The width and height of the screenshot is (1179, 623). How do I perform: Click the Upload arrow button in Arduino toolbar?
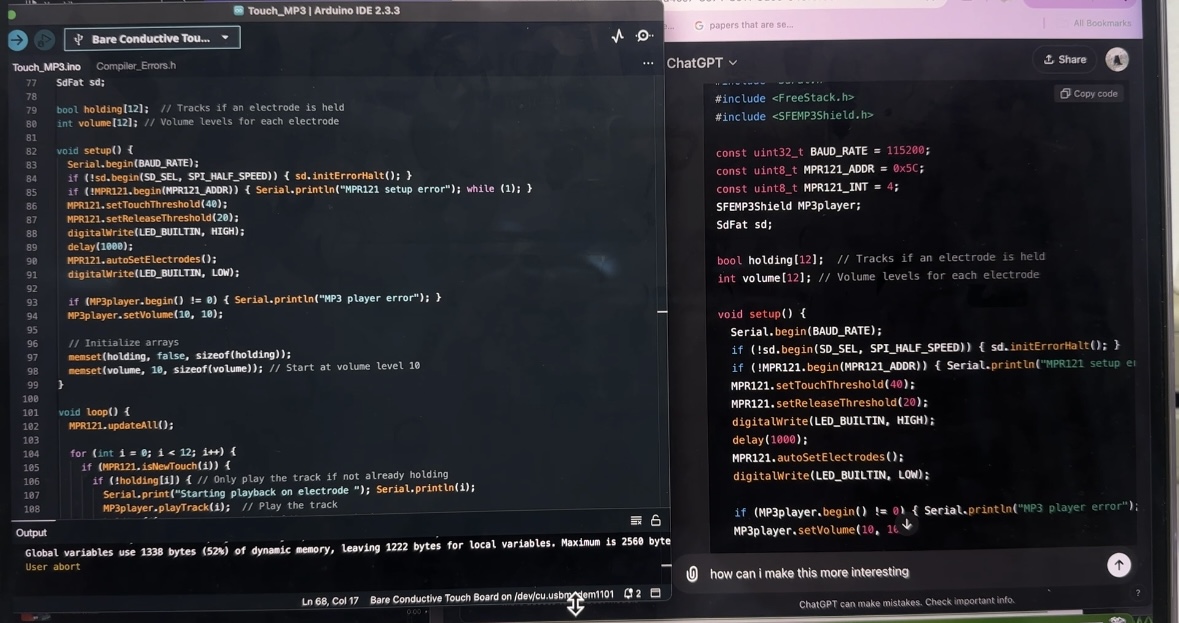click(x=18, y=40)
